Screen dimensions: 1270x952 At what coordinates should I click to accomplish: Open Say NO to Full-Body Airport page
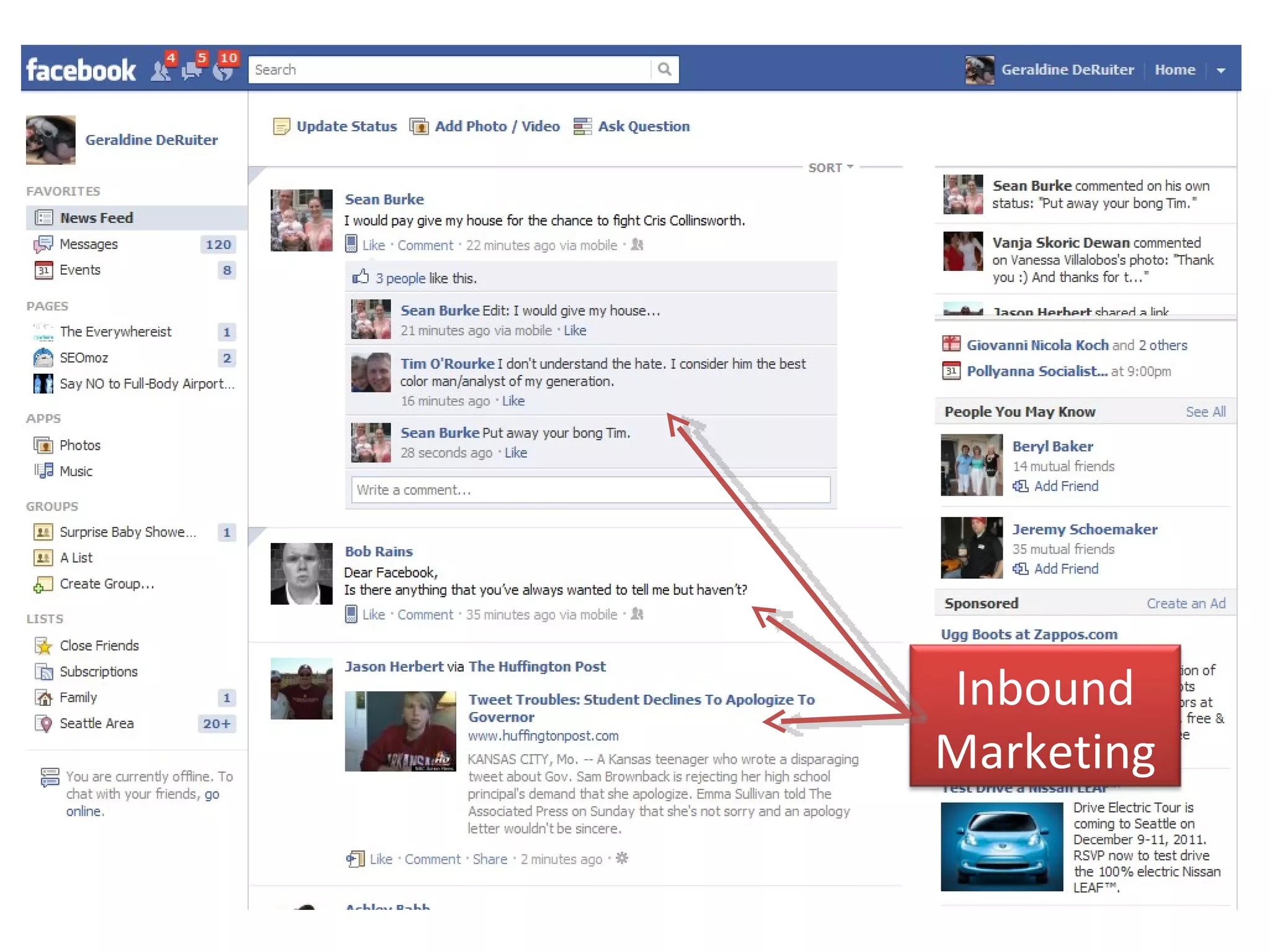[147, 384]
